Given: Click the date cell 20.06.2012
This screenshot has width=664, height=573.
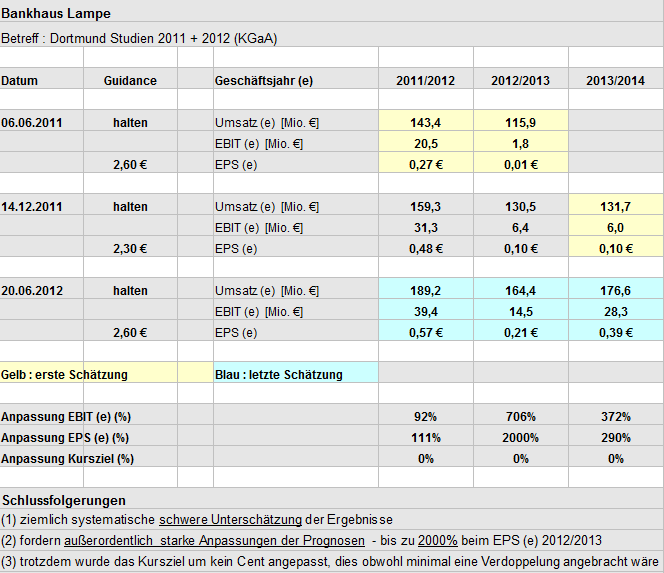Looking at the screenshot, I should [x=32, y=291].
